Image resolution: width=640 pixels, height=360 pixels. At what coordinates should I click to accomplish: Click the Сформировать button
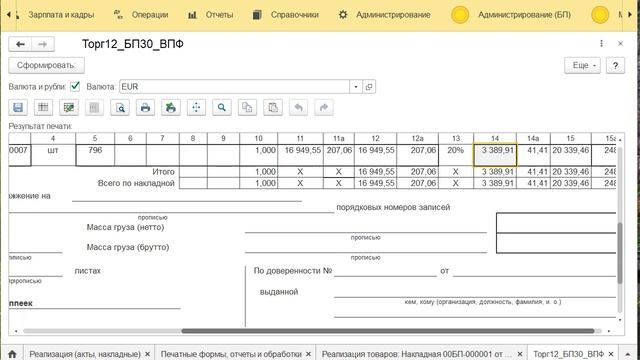[x=47, y=65]
